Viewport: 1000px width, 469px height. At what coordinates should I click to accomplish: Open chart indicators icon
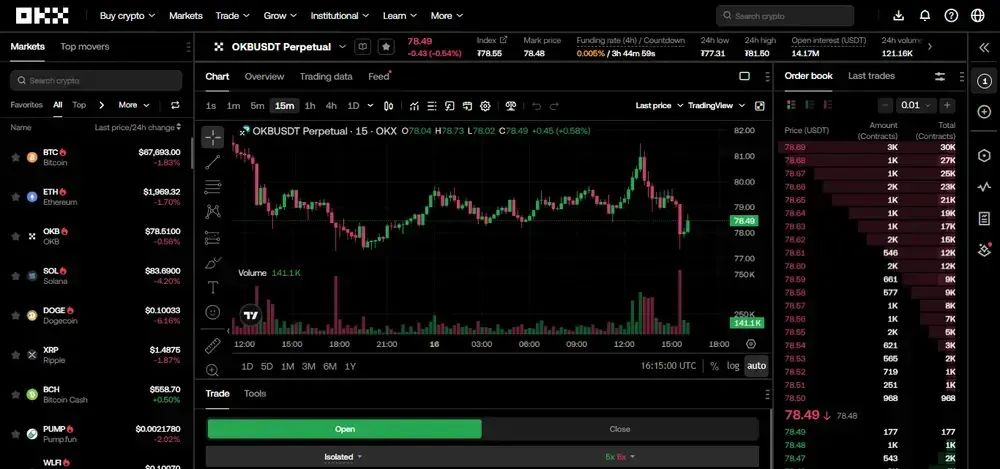(x=414, y=106)
